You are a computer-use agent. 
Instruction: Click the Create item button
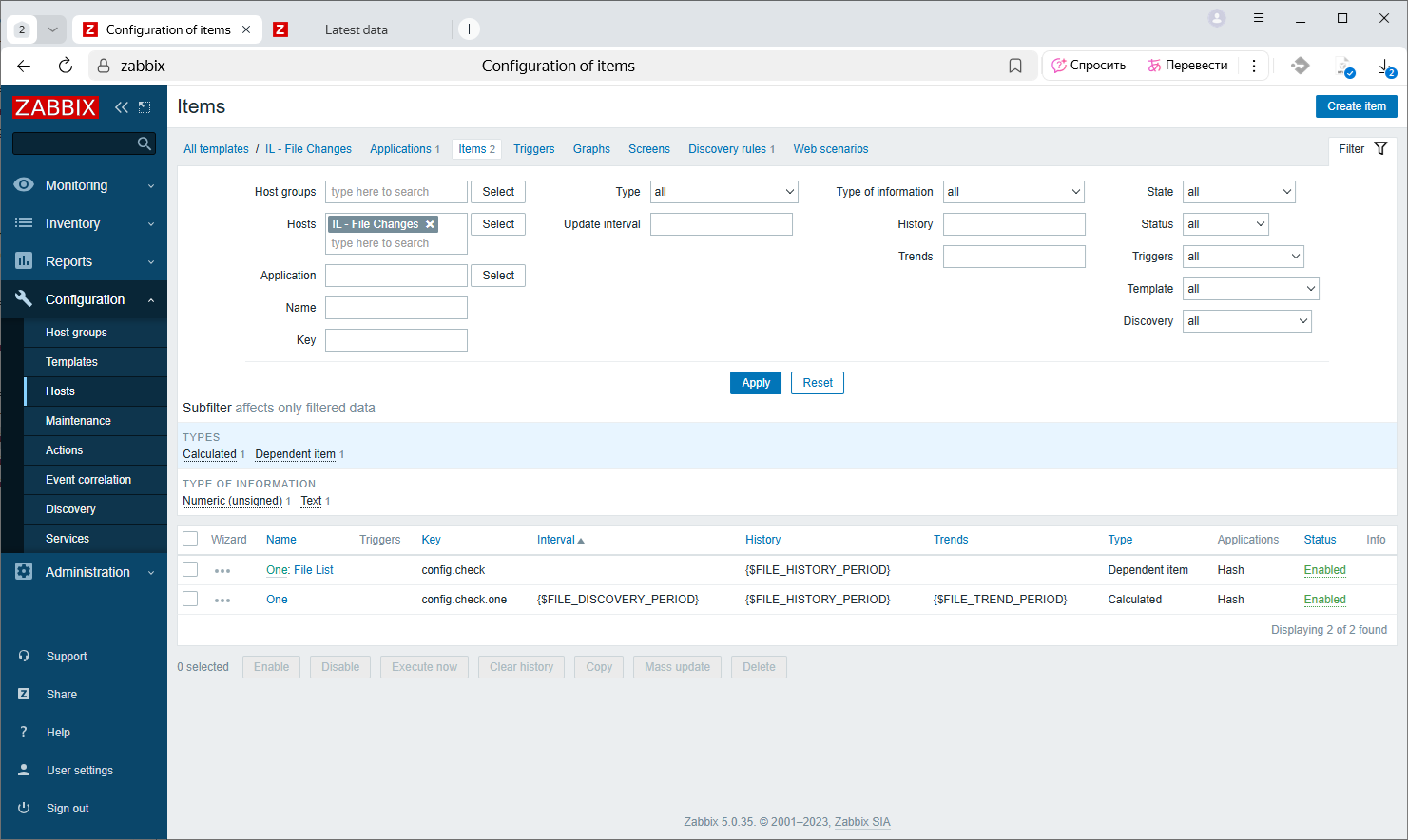coord(1356,106)
